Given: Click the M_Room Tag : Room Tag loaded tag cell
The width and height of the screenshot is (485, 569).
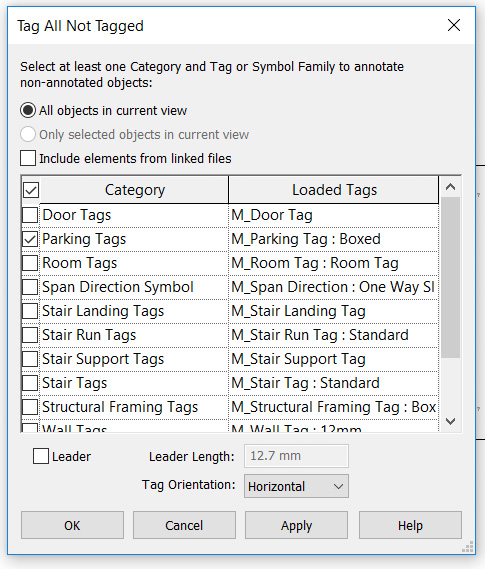Looking at the screenshot, I should pyautogui.click(x=333, y=263).
